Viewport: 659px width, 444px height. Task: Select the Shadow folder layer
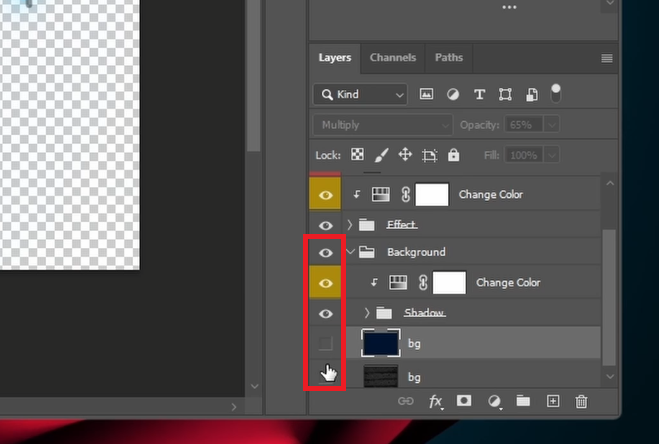coord(473,313)
